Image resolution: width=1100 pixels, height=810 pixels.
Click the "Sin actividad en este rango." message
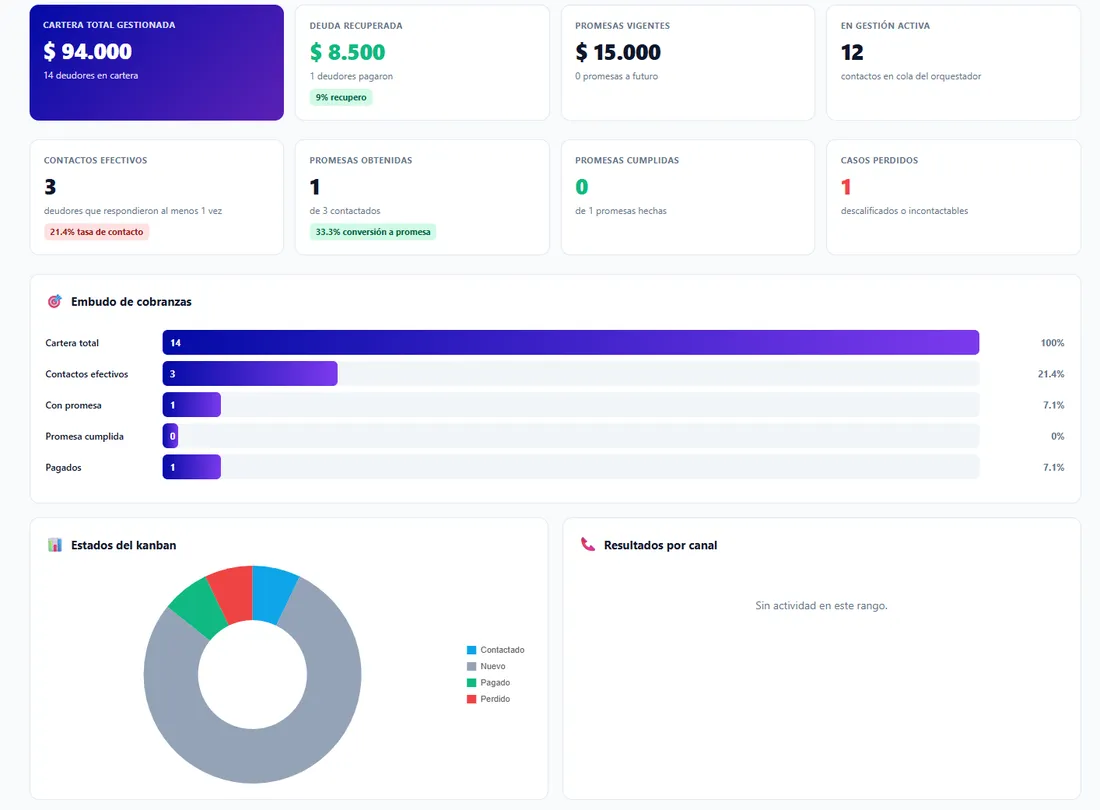[821, 605]
